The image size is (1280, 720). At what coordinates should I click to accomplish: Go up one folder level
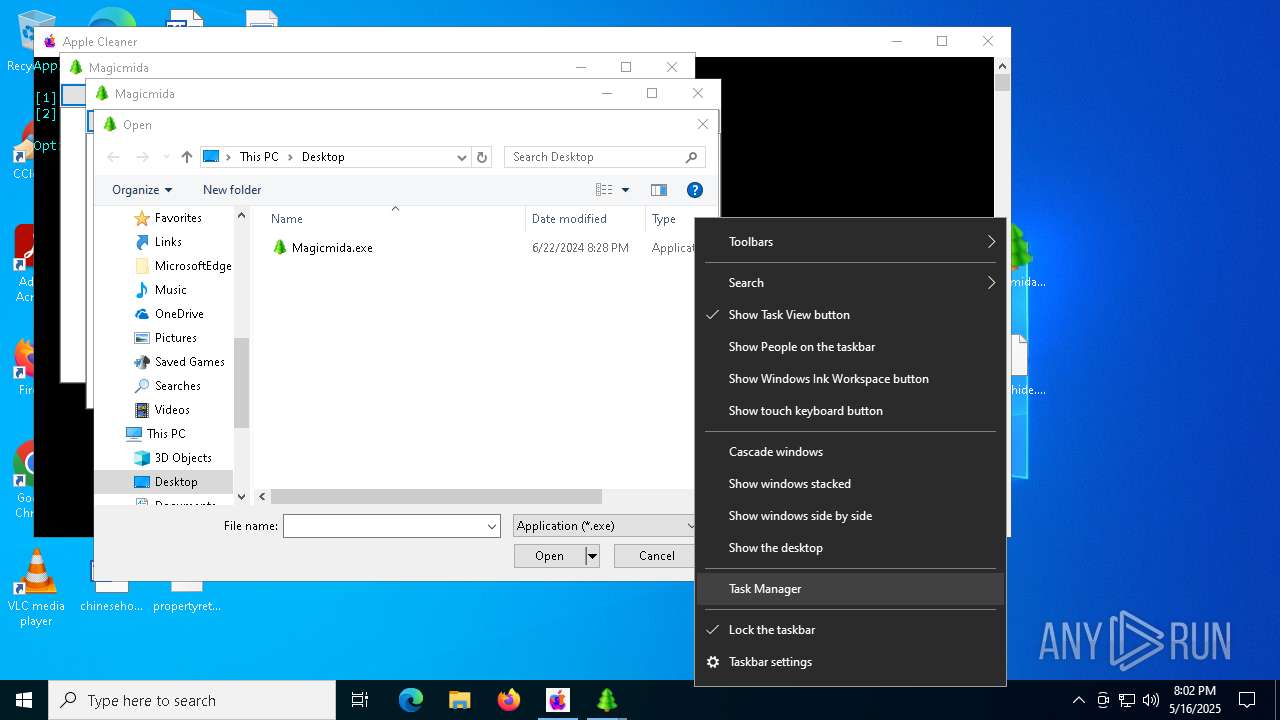tap(187, 157)
